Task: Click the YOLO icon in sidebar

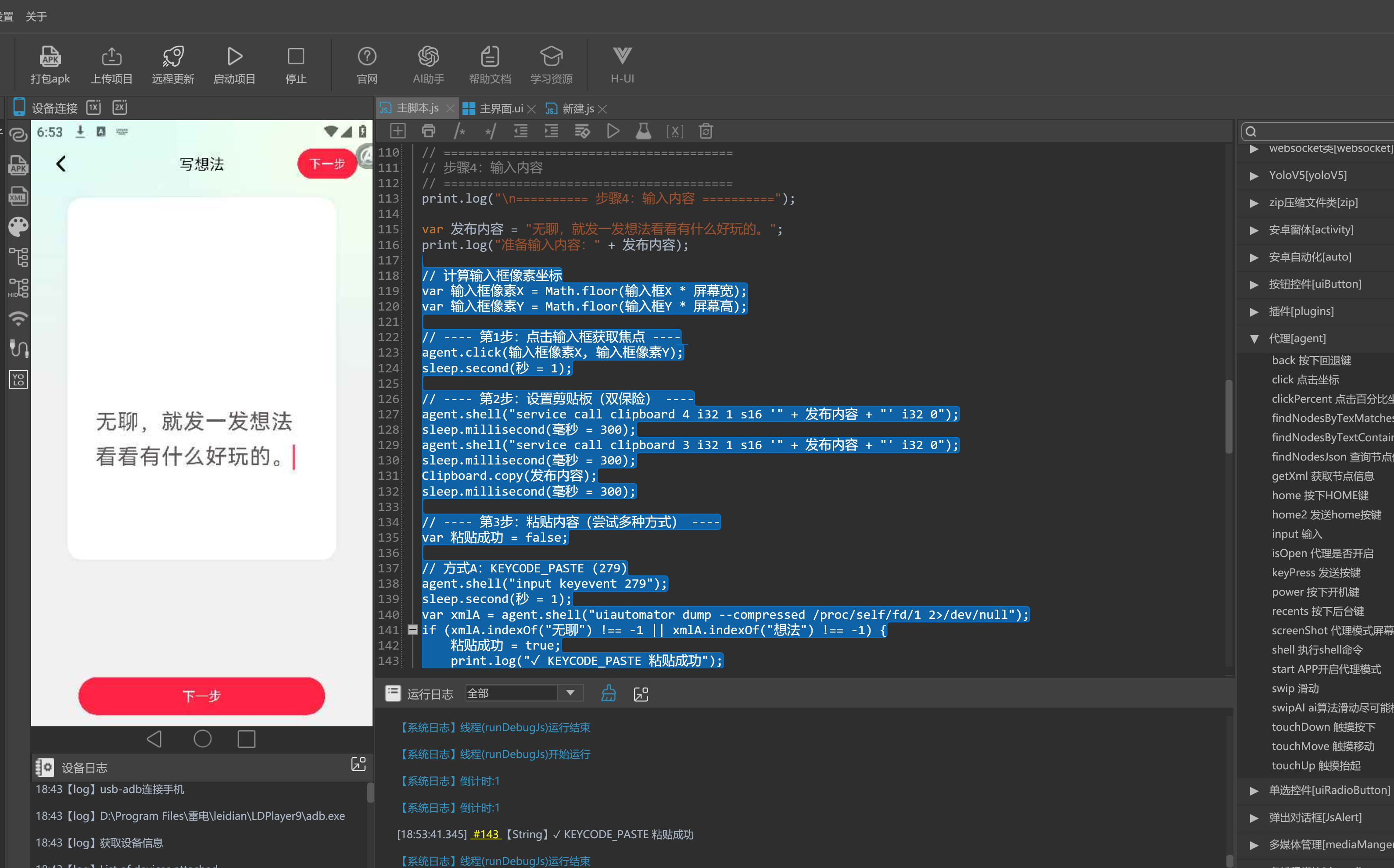Action: point(18,379)
